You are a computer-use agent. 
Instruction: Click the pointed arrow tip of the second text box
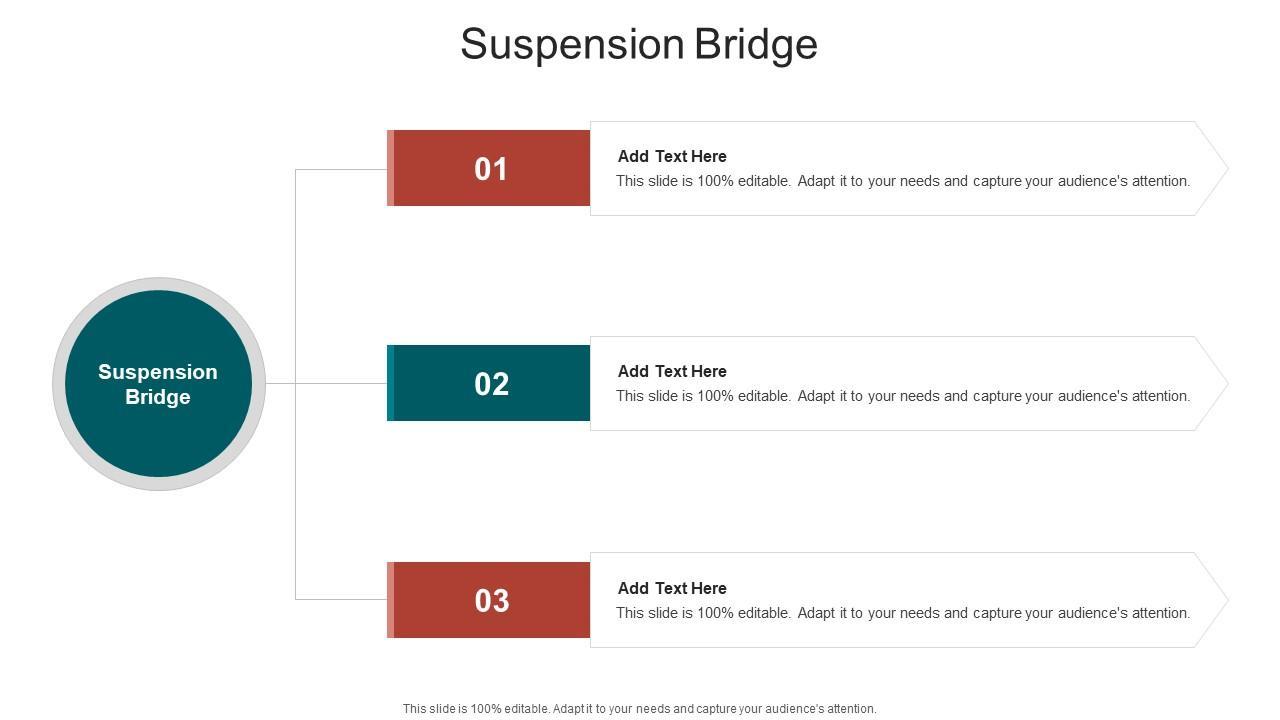pos(1215,383)
